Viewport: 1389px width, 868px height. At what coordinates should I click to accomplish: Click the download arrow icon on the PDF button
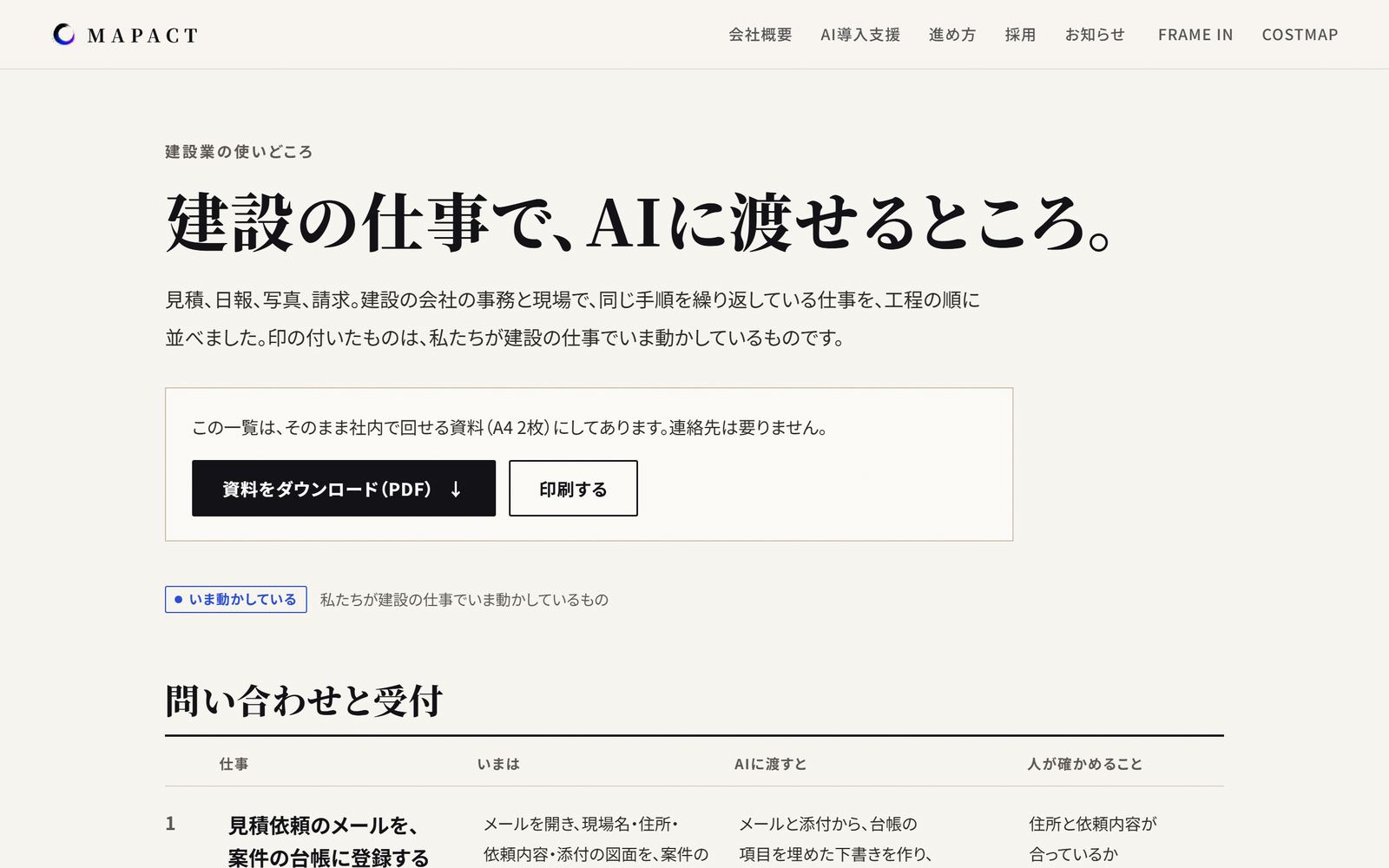456,490
